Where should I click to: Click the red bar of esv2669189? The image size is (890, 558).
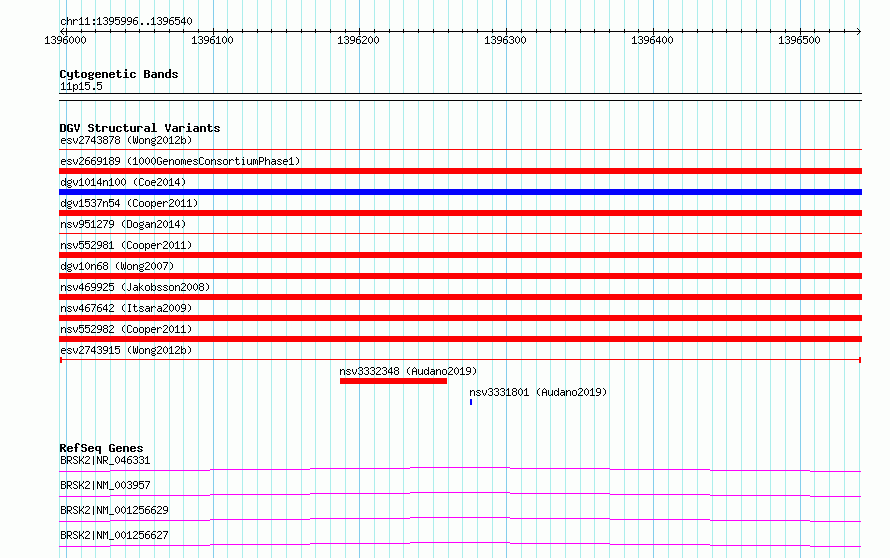click(460, 171)
